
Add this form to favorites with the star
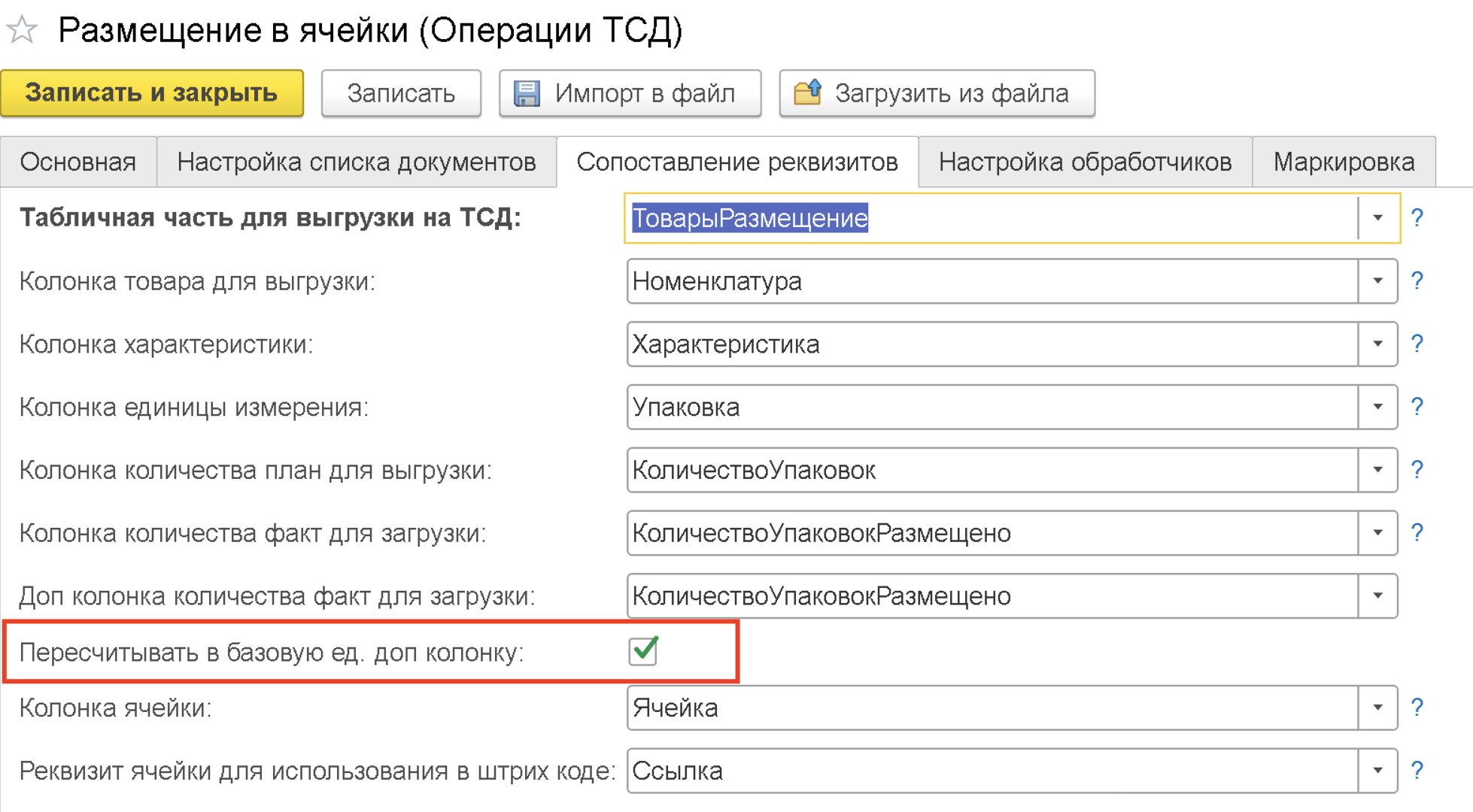click(22, 30)
